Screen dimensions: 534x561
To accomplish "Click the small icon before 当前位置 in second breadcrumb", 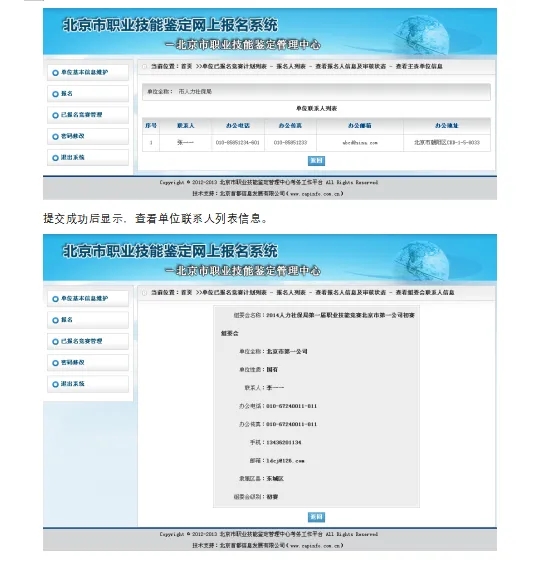I will pos(144,293).
